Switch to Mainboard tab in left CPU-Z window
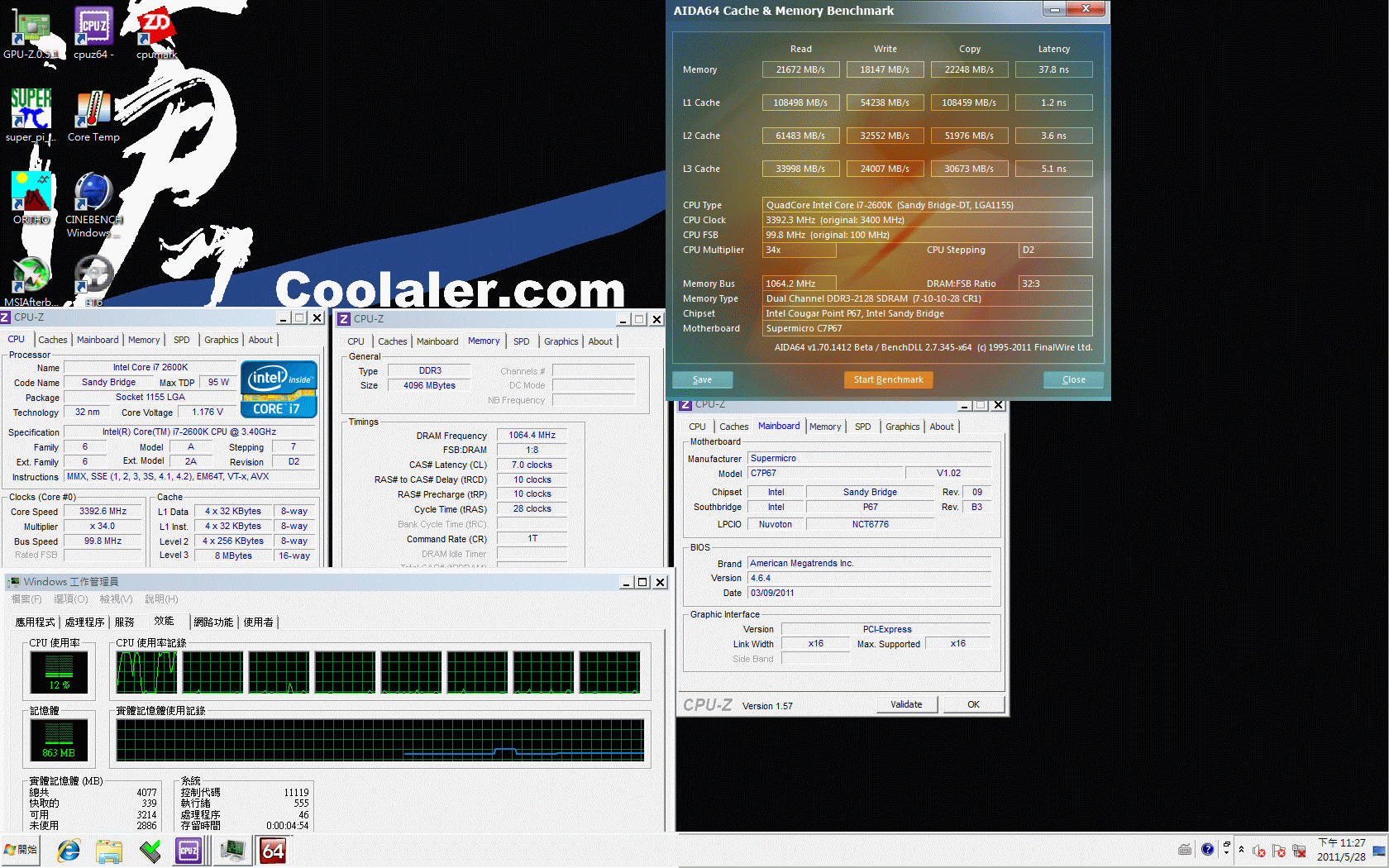This screenshot has width=1389, height=868. [98, 340]
